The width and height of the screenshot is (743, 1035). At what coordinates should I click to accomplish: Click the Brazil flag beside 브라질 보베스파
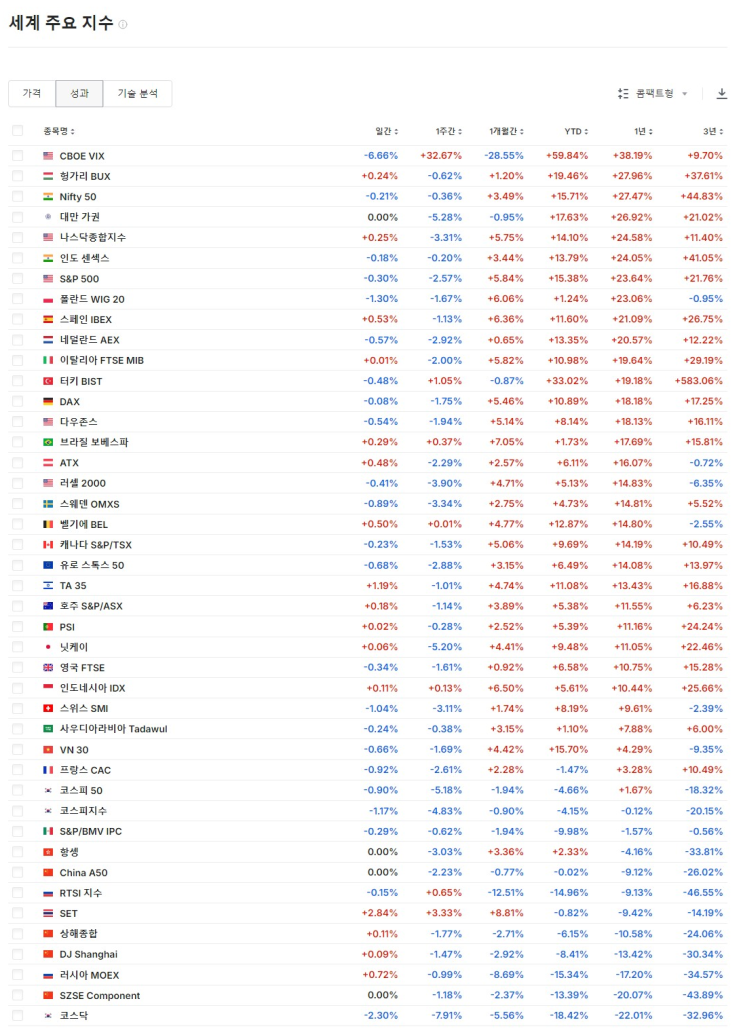click(48, 442)
